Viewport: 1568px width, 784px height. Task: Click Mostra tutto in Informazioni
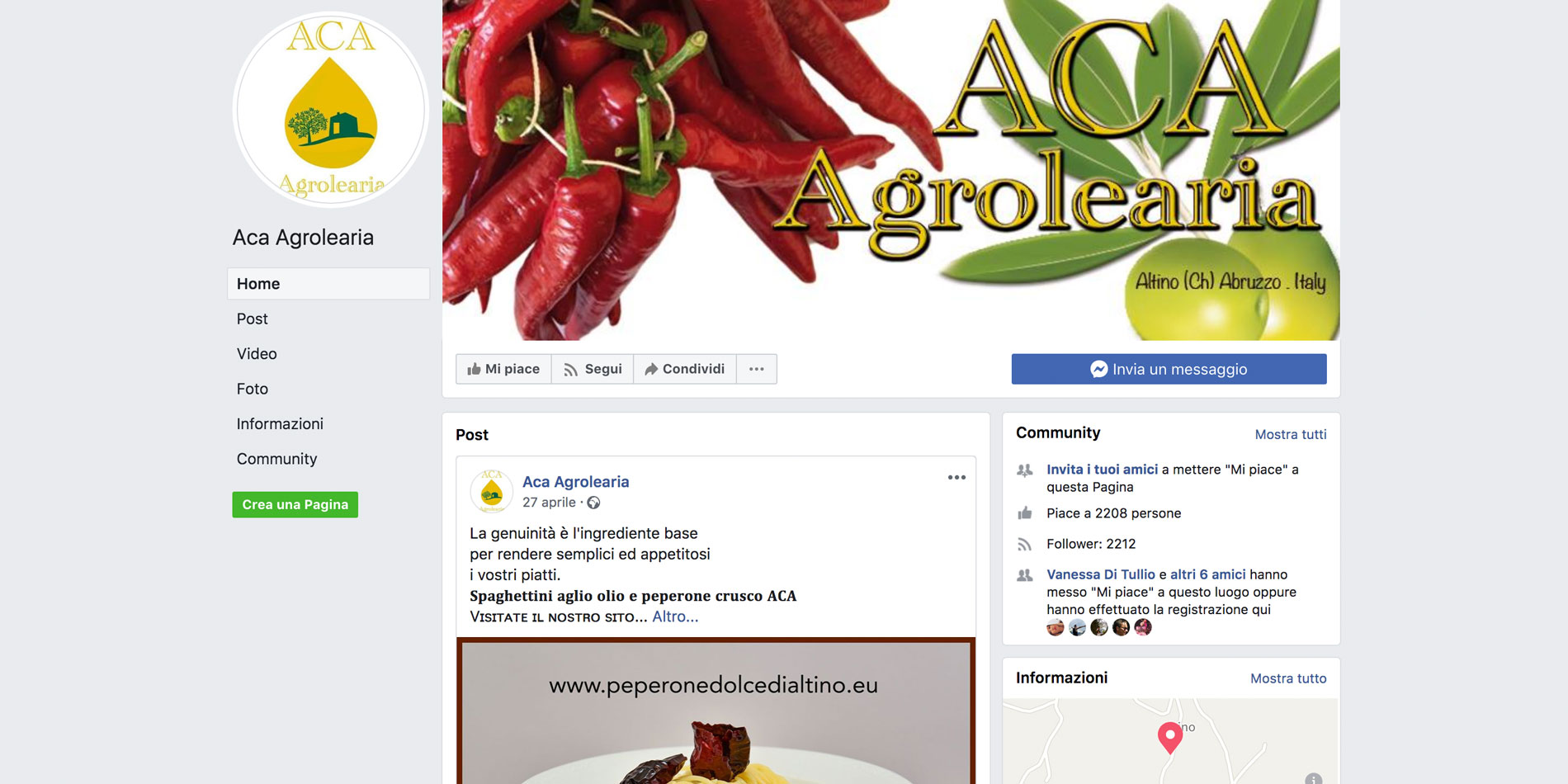pos(1288,678)
